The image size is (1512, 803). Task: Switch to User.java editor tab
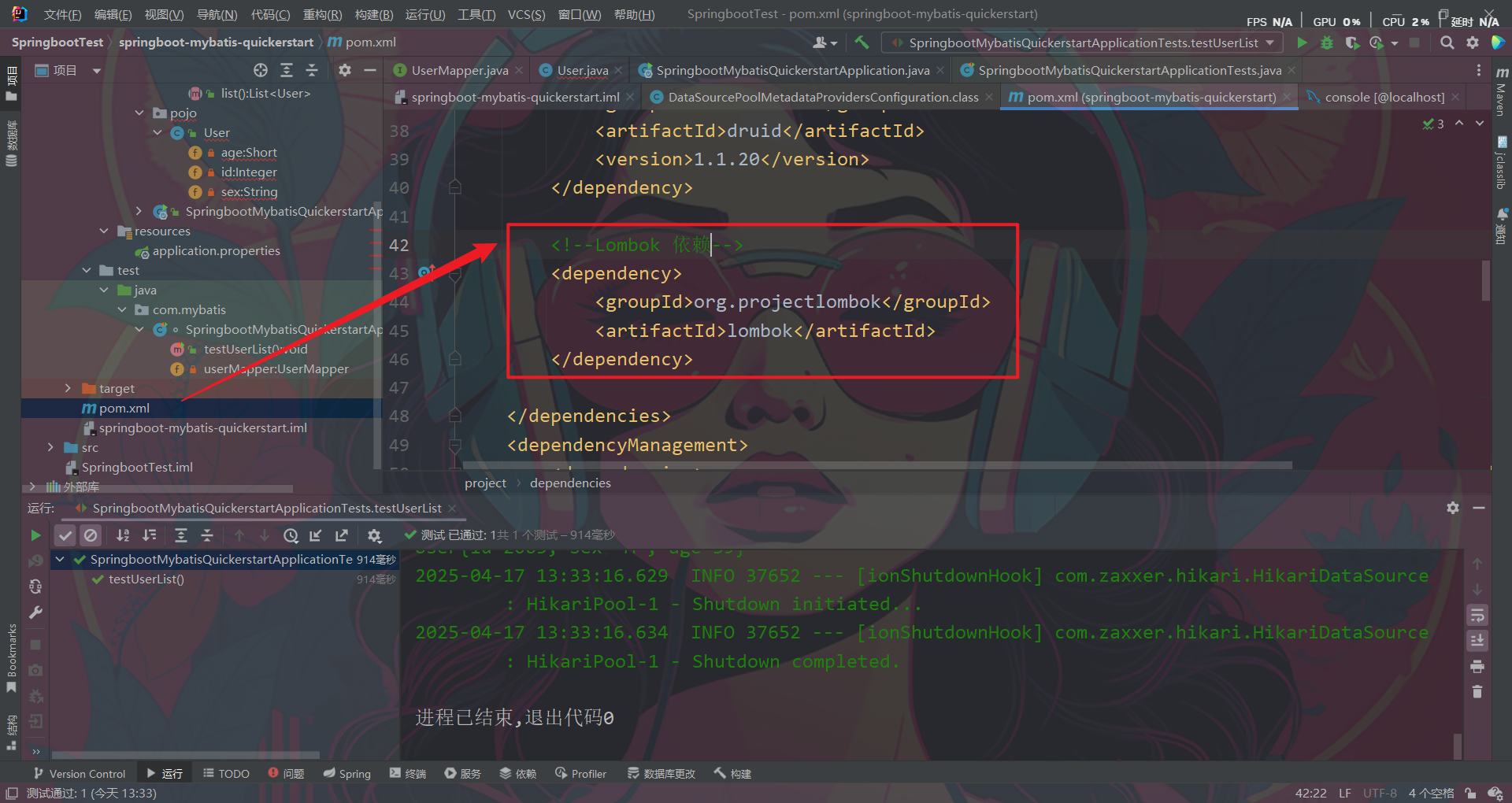583,70
